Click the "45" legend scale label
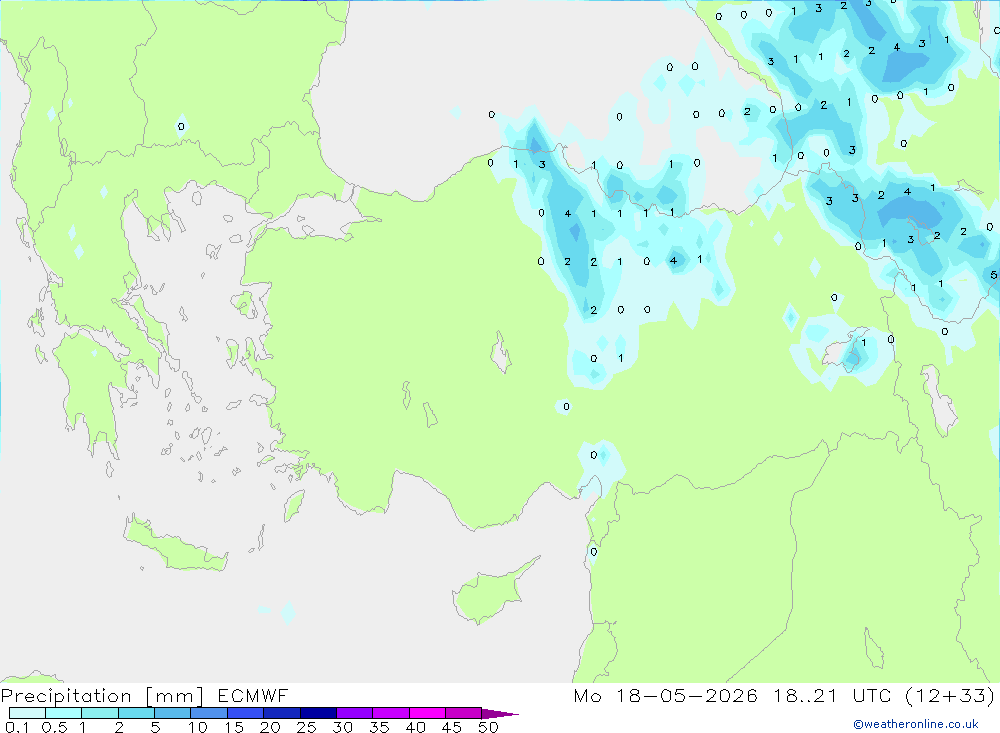Viewport: 1000px width, 733px height. 452,727
